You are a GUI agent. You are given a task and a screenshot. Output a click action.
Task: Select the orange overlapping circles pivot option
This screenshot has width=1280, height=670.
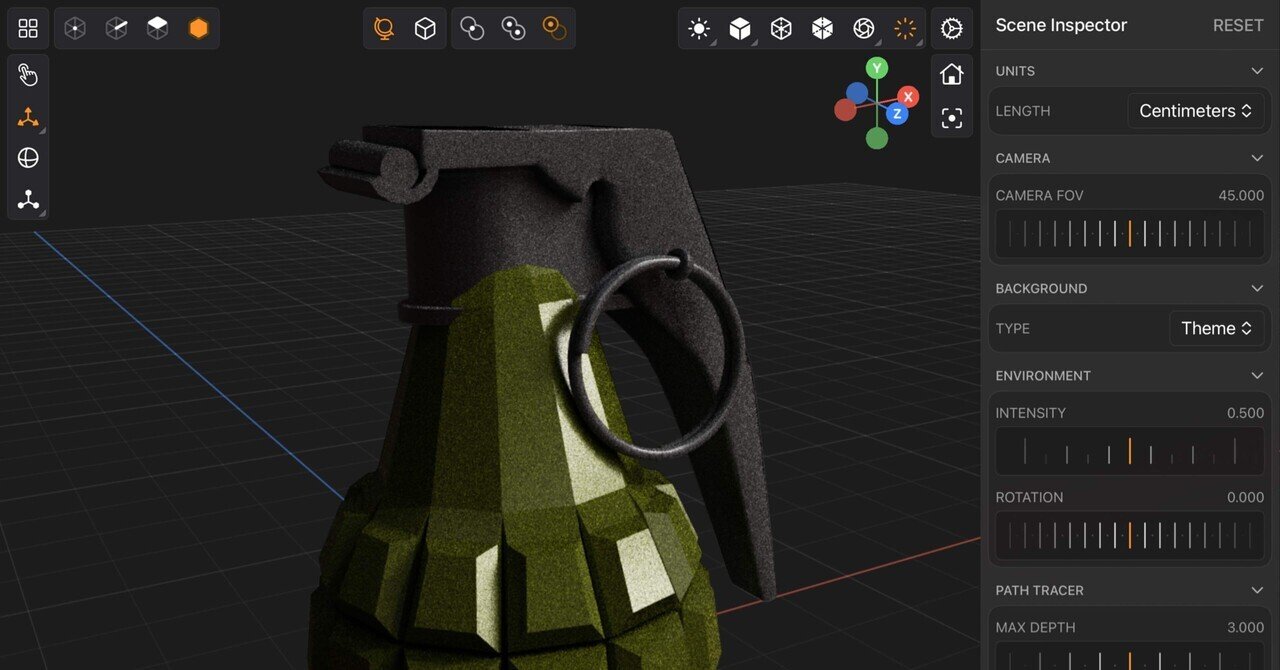(554, 29)
